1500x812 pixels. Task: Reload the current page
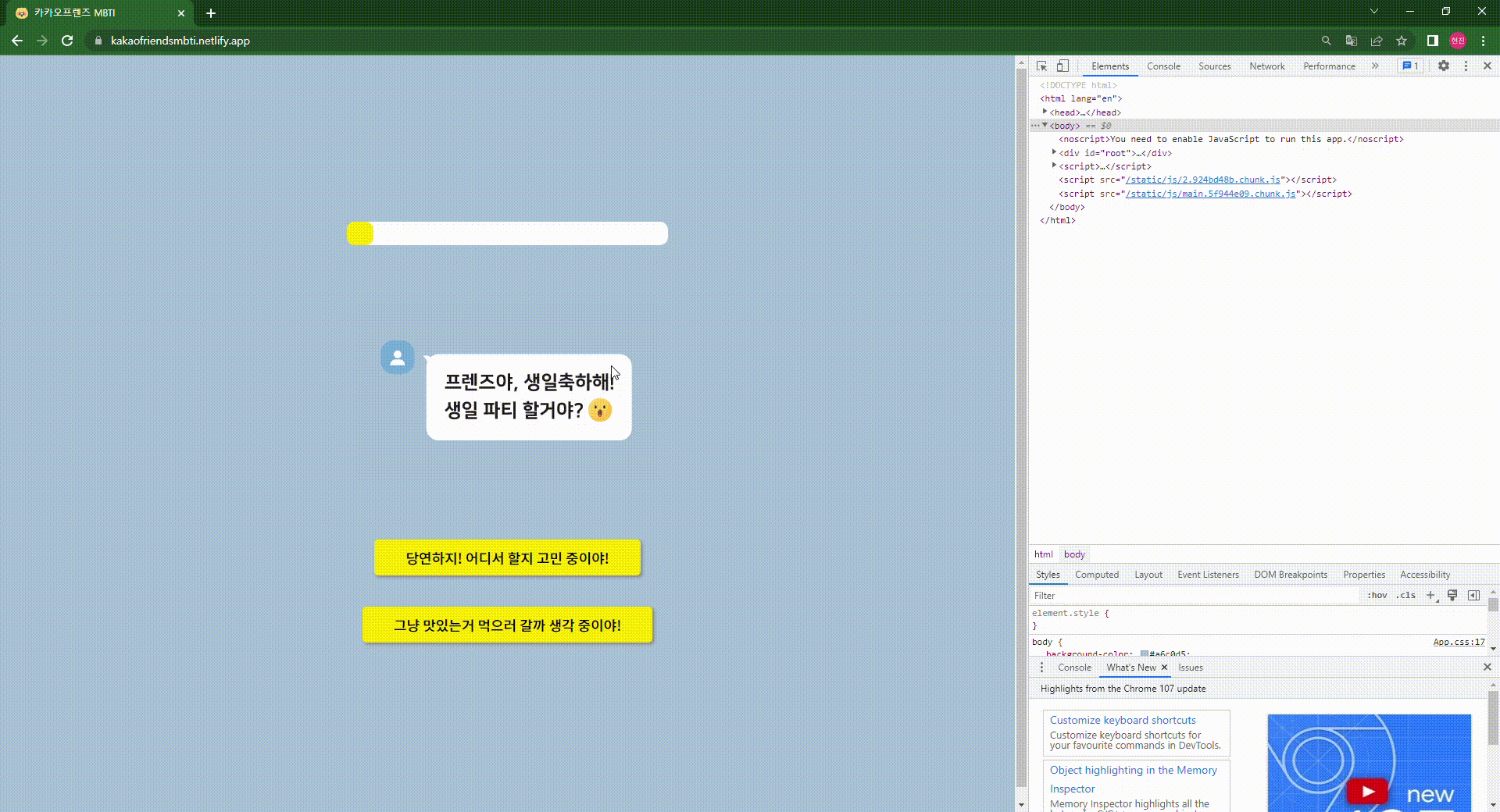coord(67,41)
